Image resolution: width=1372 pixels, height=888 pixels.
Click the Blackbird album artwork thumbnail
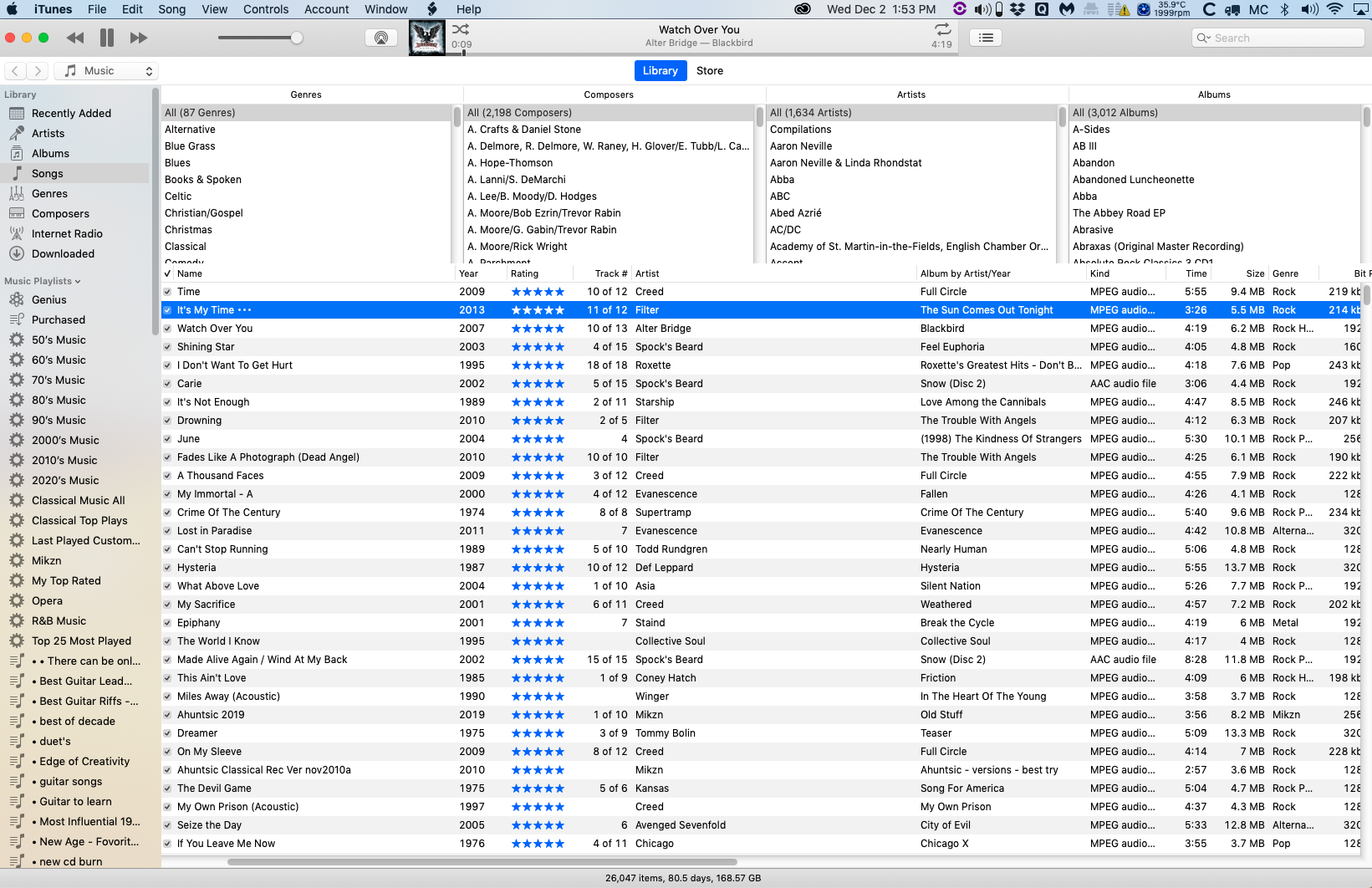427,38
